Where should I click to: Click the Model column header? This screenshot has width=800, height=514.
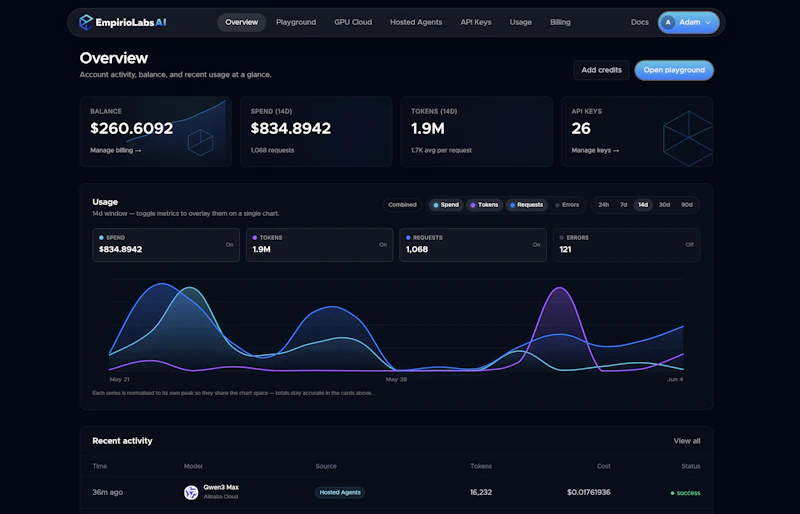click(x=193, y=466)
